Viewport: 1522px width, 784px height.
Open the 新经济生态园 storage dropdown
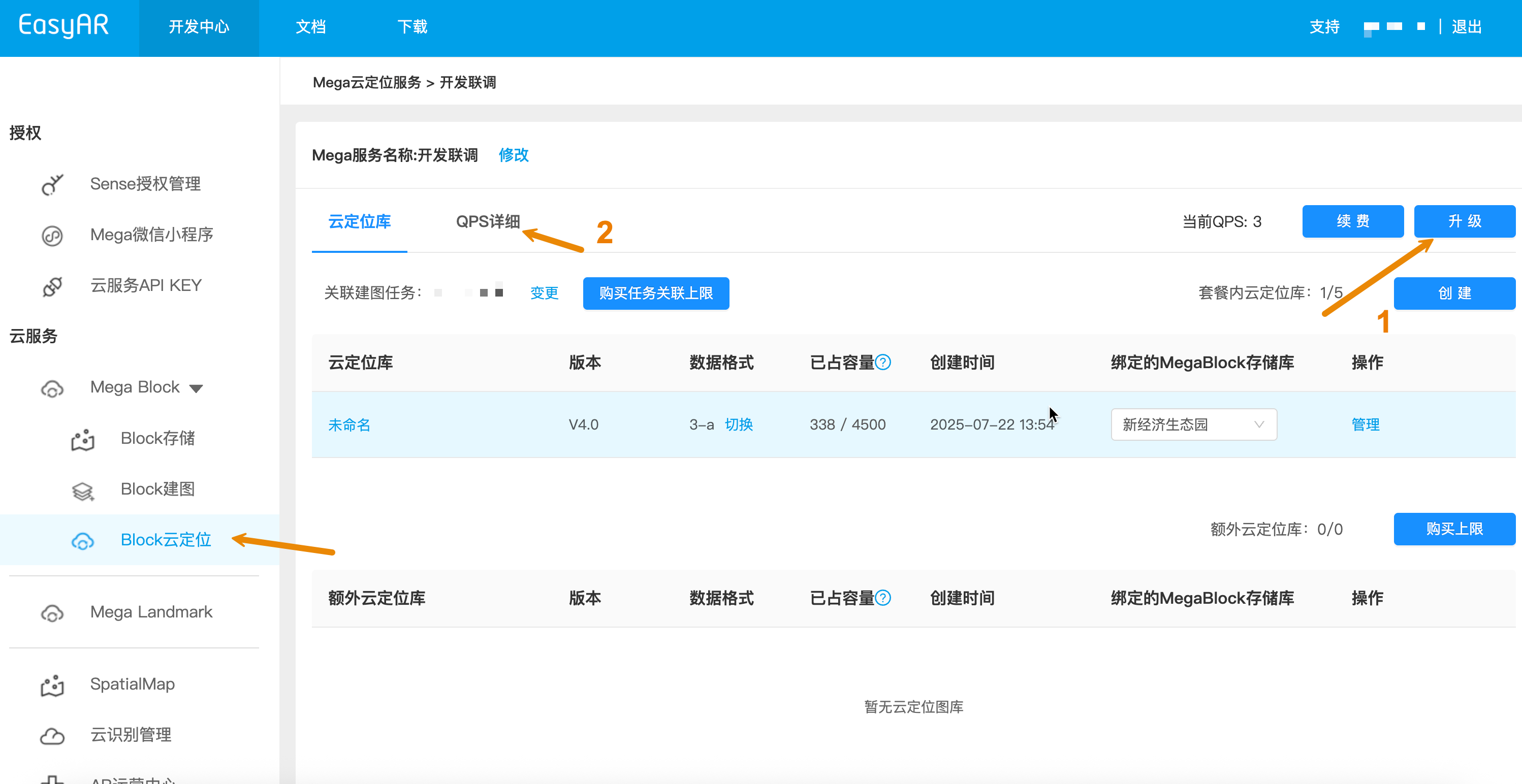coord(1193,424)
